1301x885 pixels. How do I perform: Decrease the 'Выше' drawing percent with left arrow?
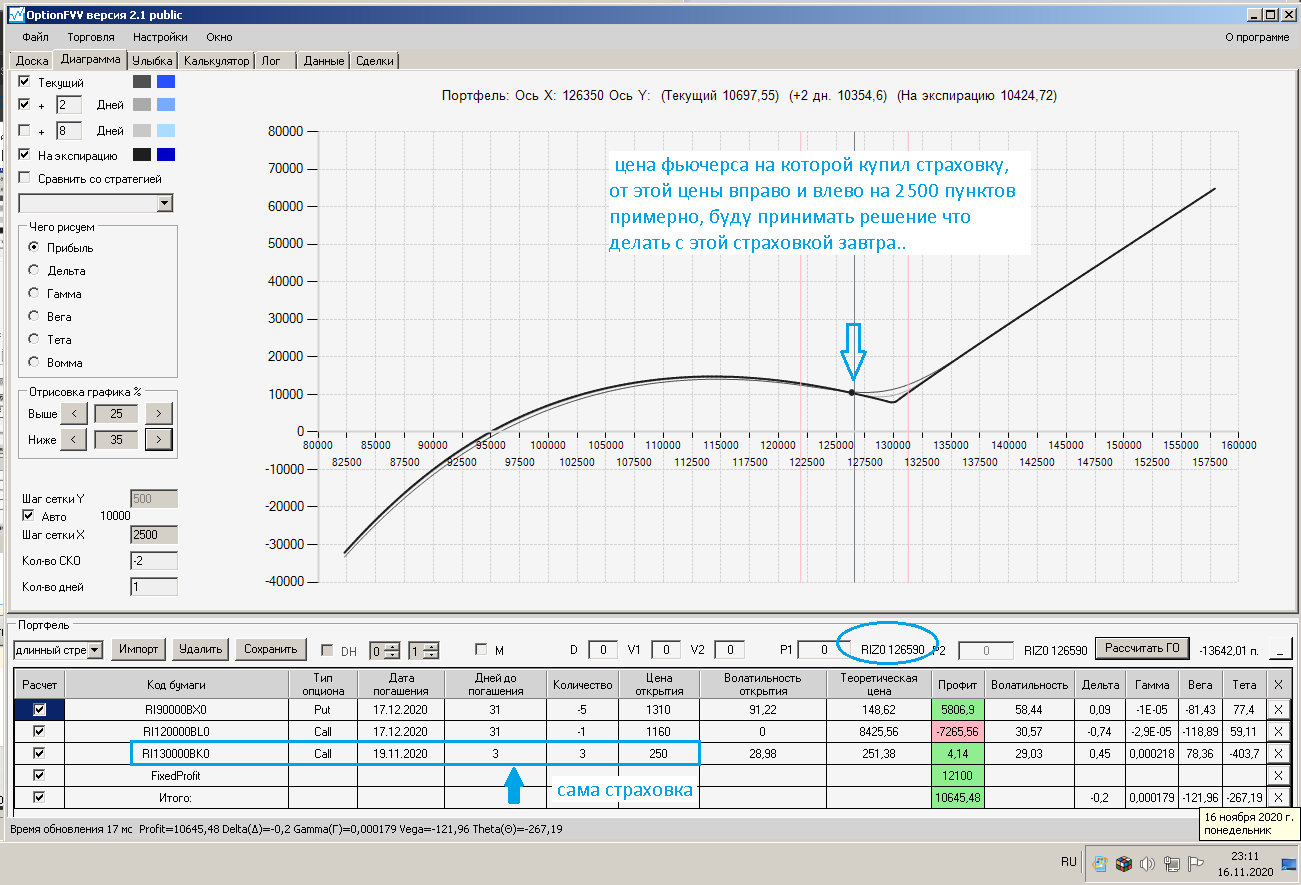(74, 413)
